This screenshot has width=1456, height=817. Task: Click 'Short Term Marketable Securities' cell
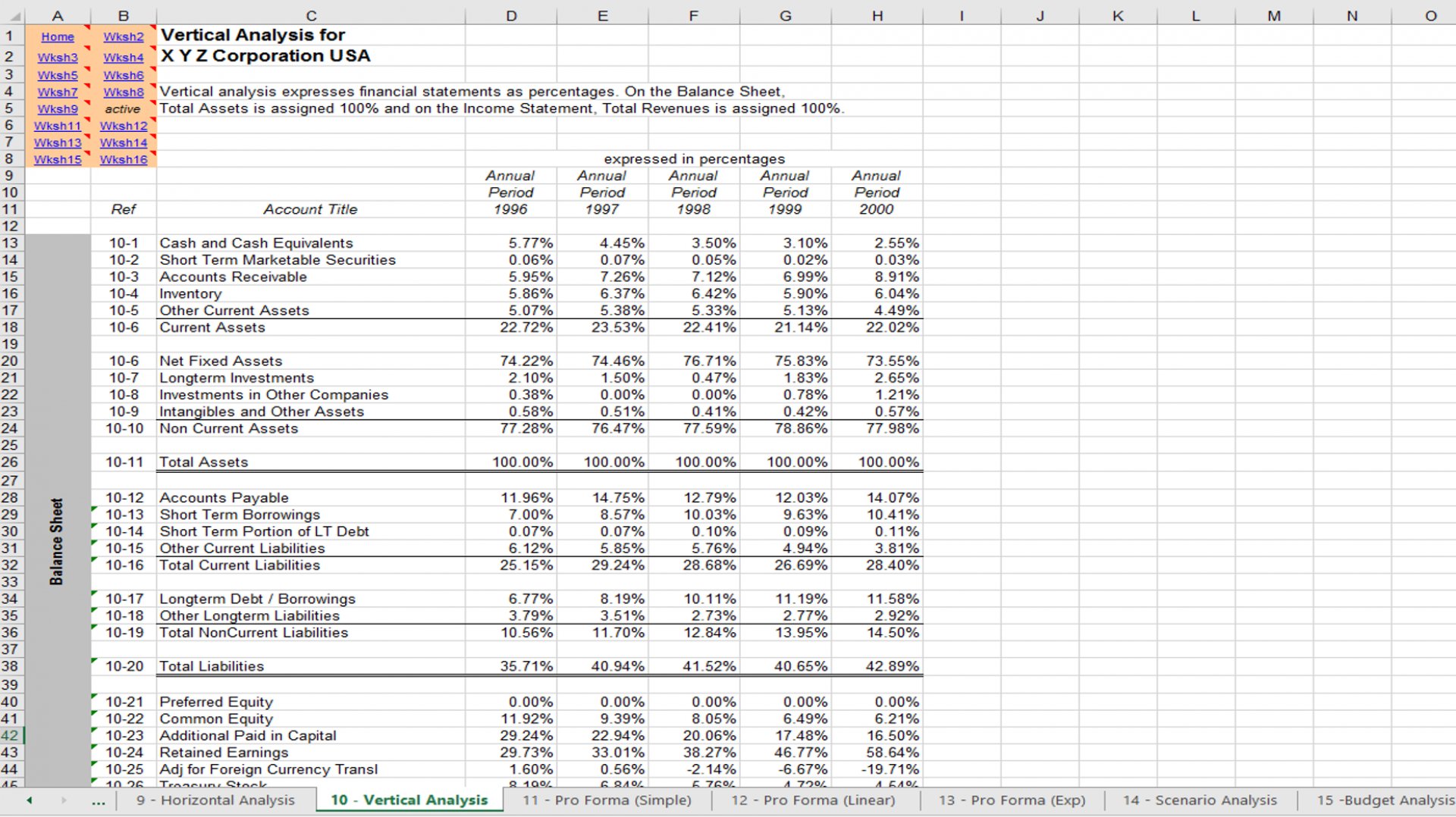(311, 260)
